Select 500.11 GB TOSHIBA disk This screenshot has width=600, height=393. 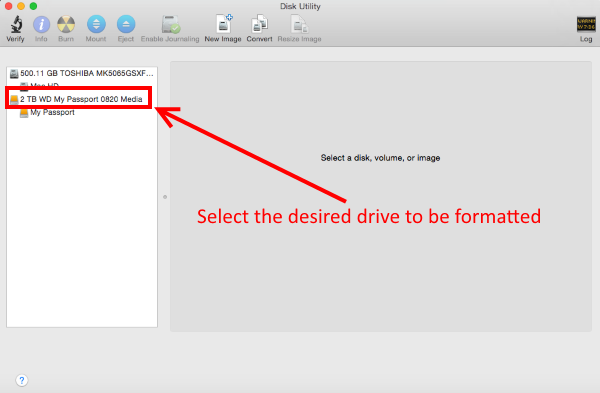[82, 73]
